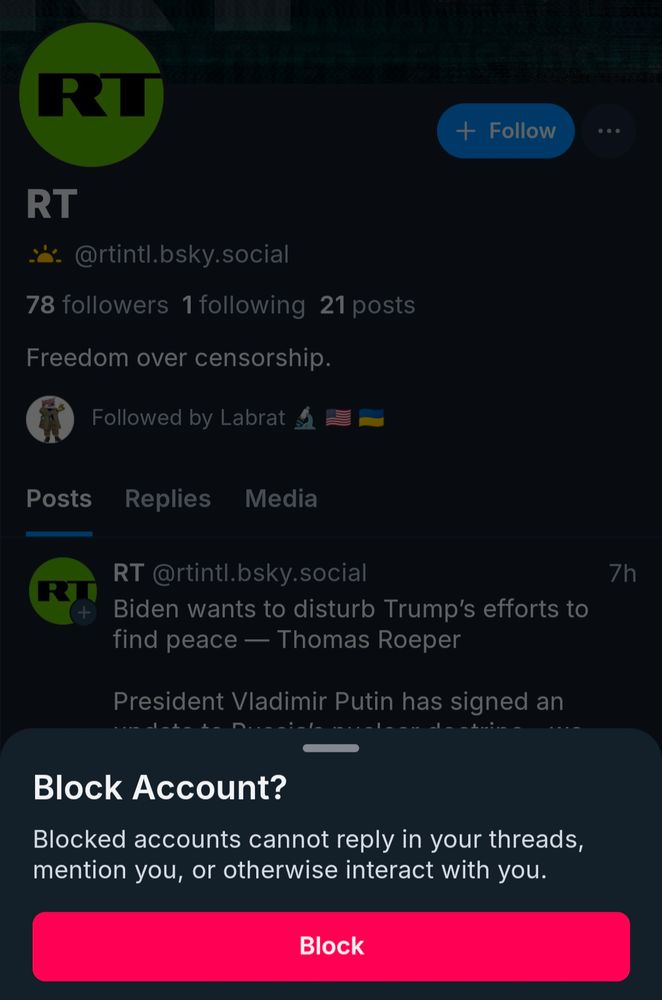The image size is (662, 1000).
Task: Select the Posts tab
Action: point(59,499)
